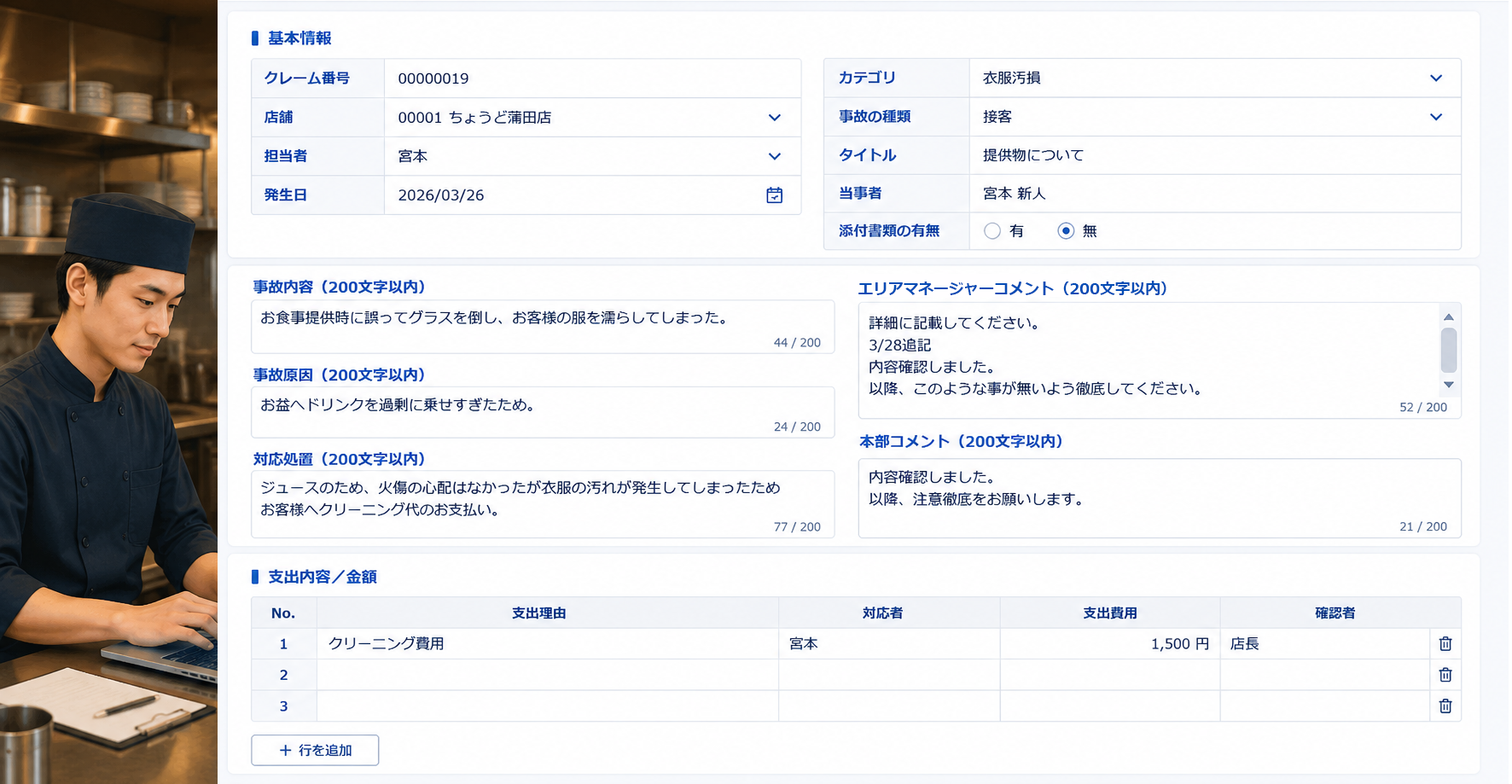Click the 確認者 cell 店長
The image size is (1512, 784).
[1325, 644]
